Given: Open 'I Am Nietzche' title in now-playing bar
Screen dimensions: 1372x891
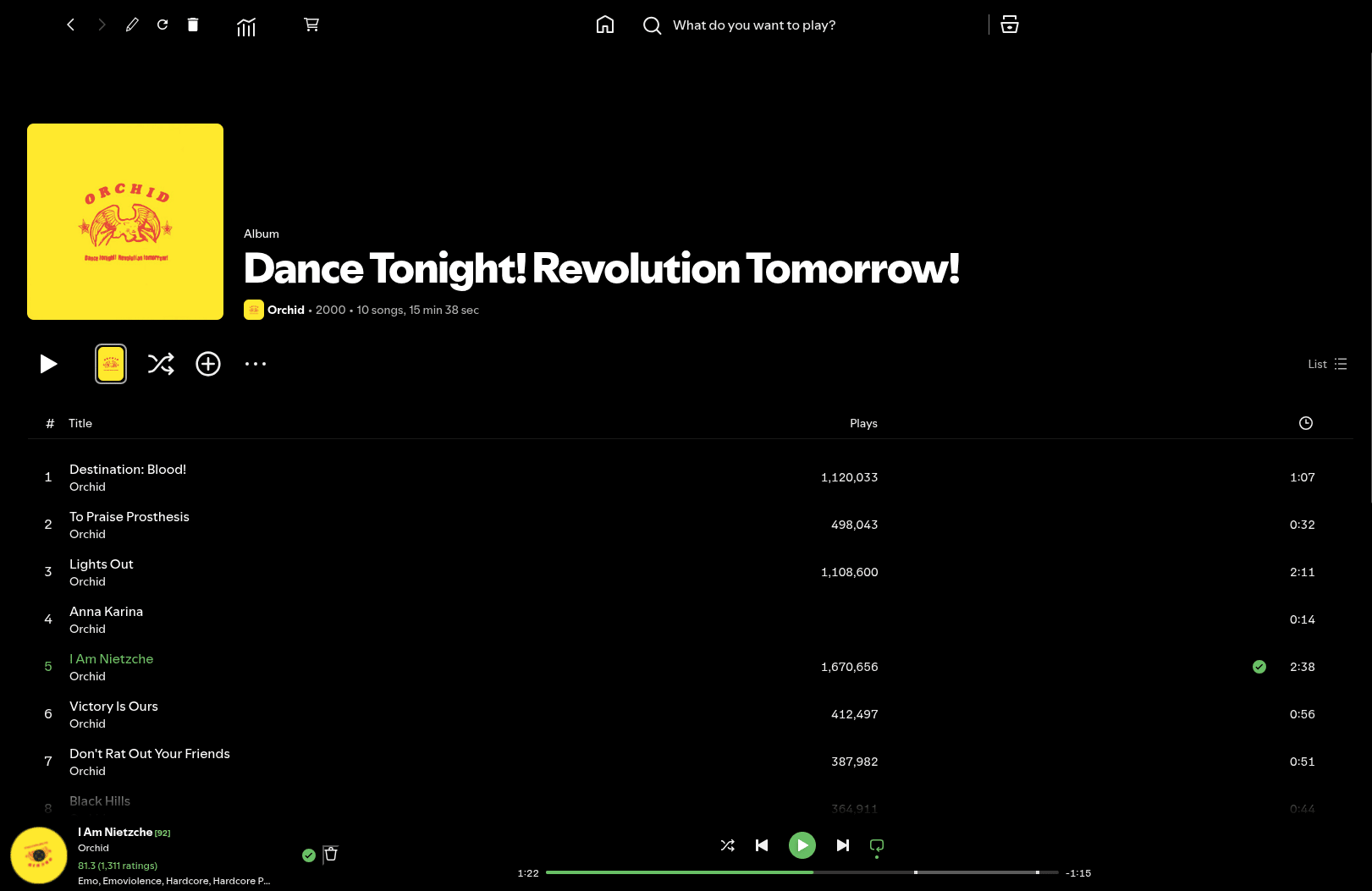Looking at the screenshot, I should [x=115, y=832].
